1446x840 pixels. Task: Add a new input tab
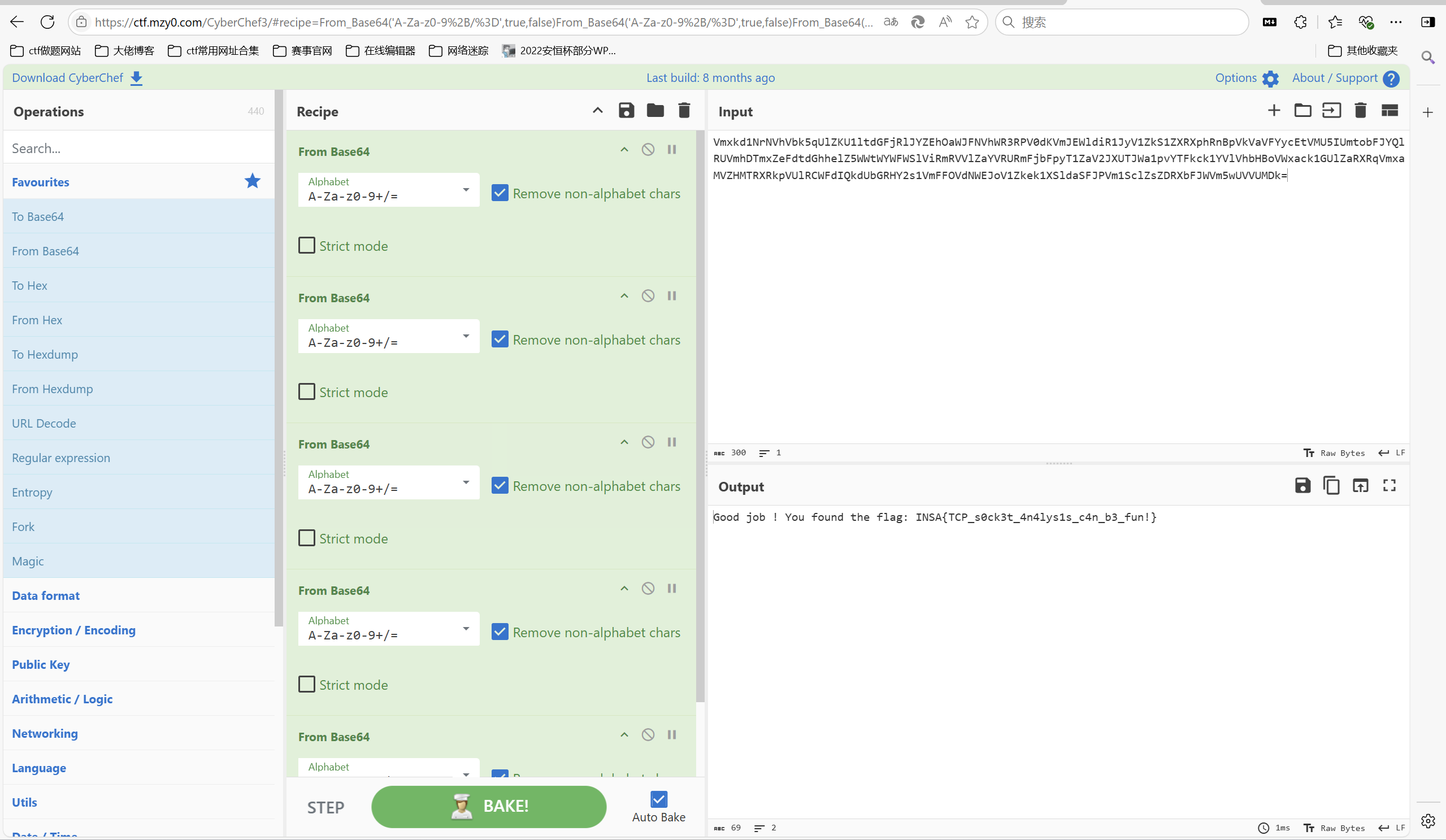pyautogui.click(x=1274, y=110)
